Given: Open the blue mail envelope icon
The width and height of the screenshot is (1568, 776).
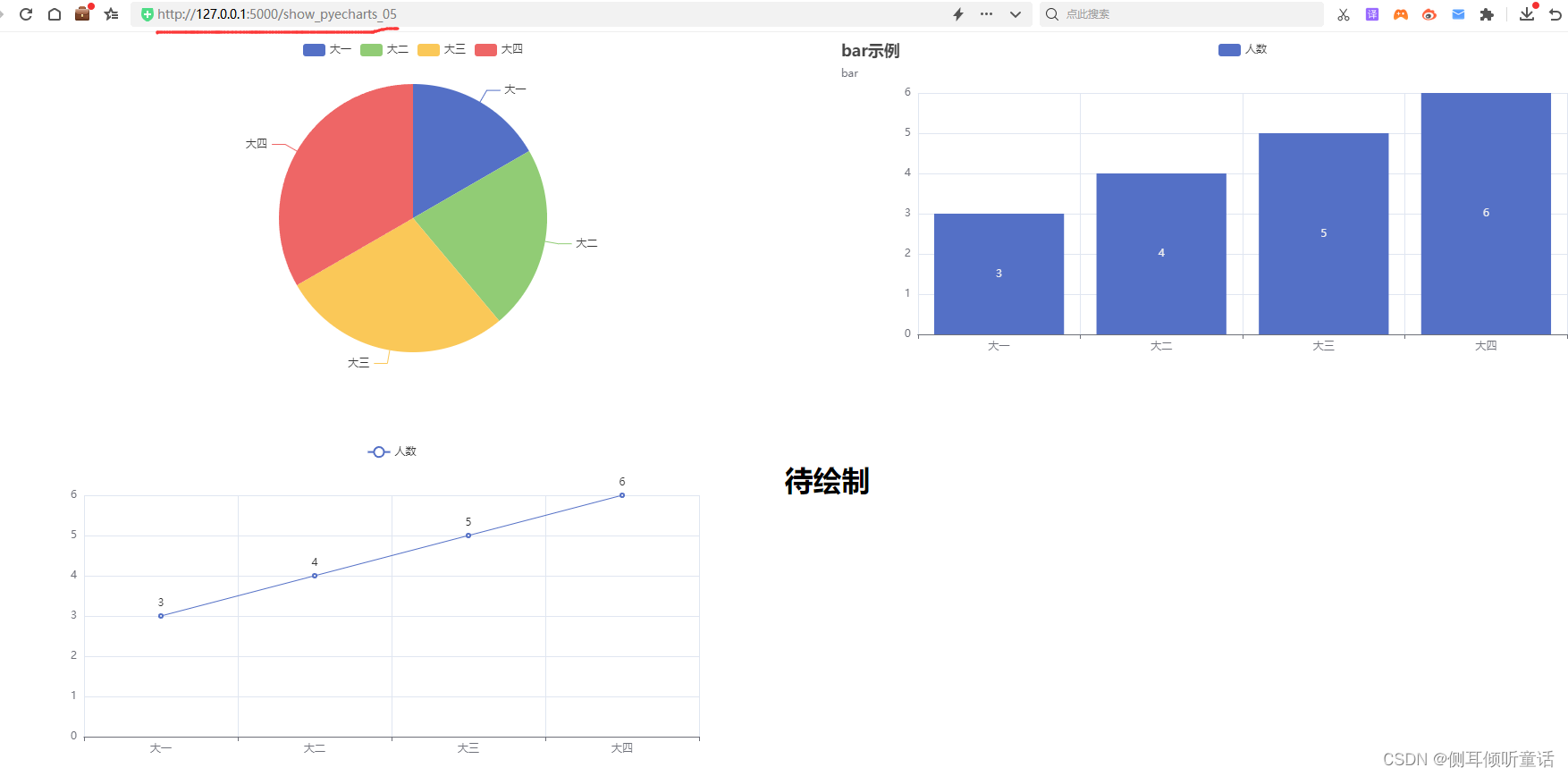Looking at the screenshot, I should click(1458, 14).
